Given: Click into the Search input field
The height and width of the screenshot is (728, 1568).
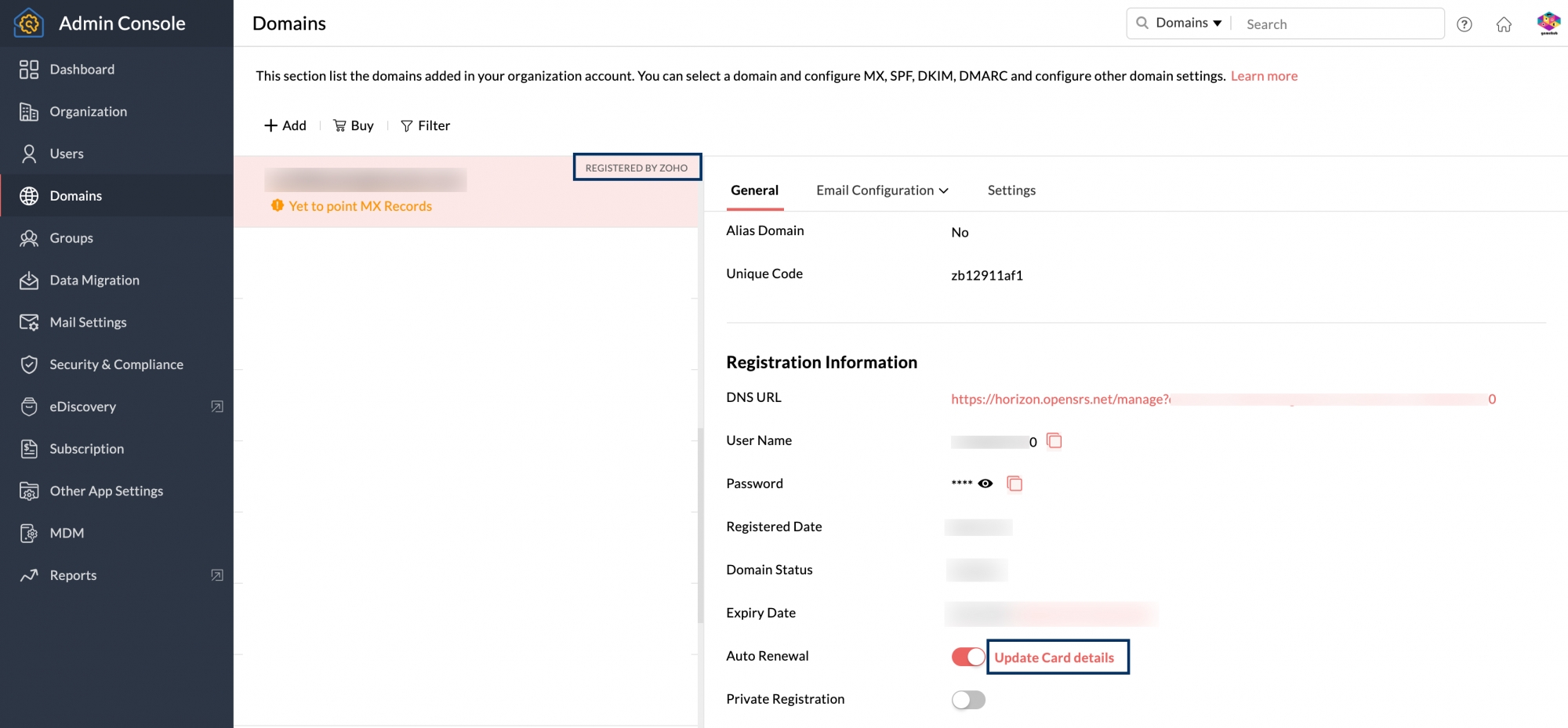Looking at the screenshot, I should pos(1341,24).
